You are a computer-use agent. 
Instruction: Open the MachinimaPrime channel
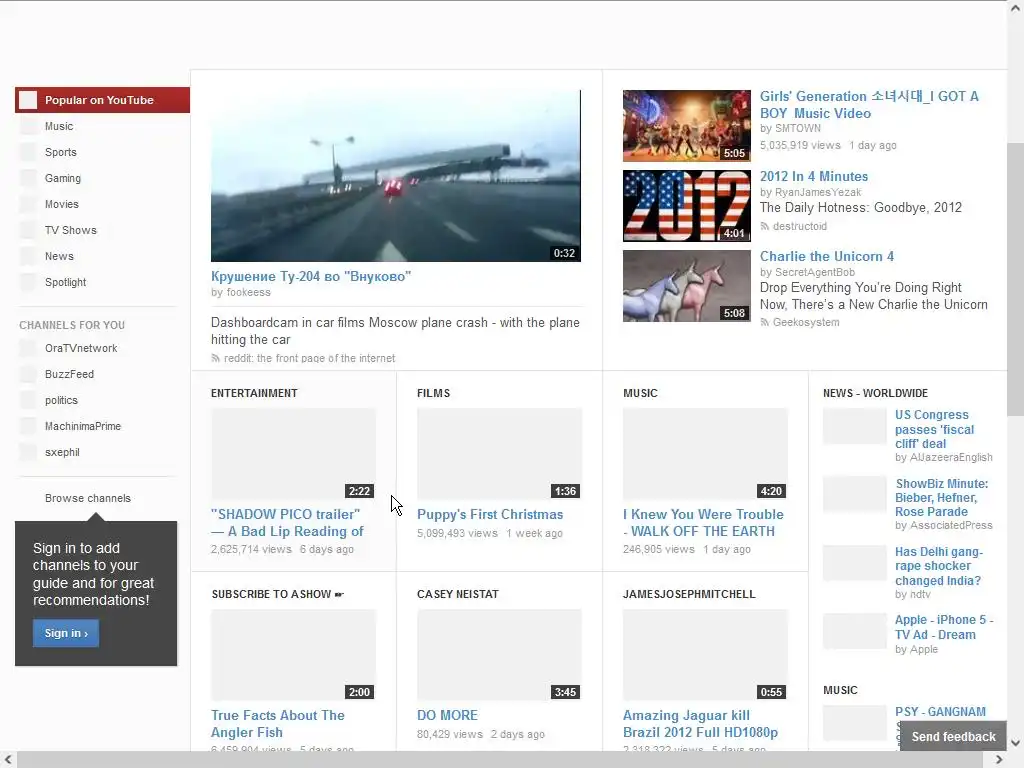click(83, 426)
